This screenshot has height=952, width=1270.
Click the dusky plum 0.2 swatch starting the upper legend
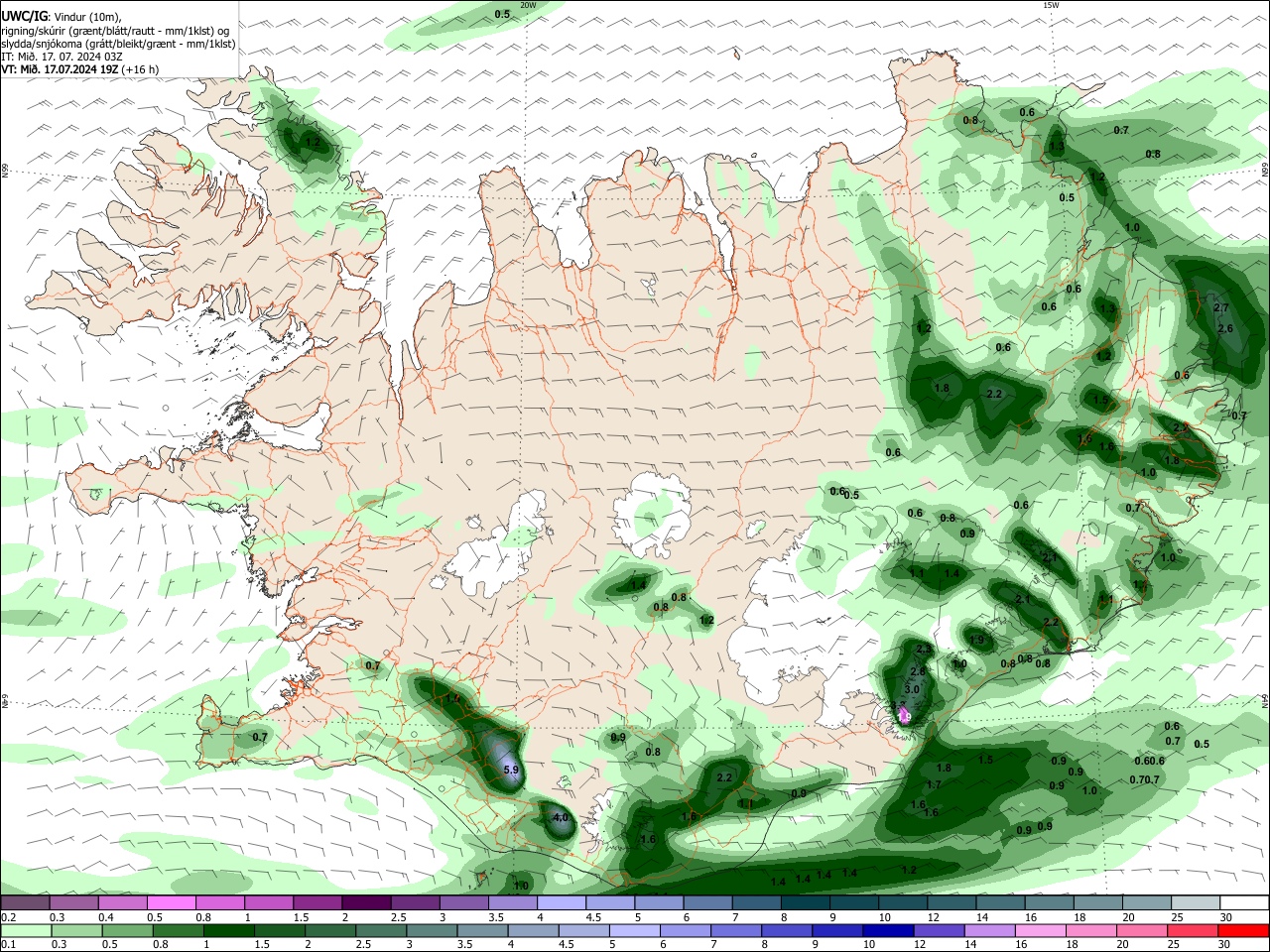(x=24, y=903)
